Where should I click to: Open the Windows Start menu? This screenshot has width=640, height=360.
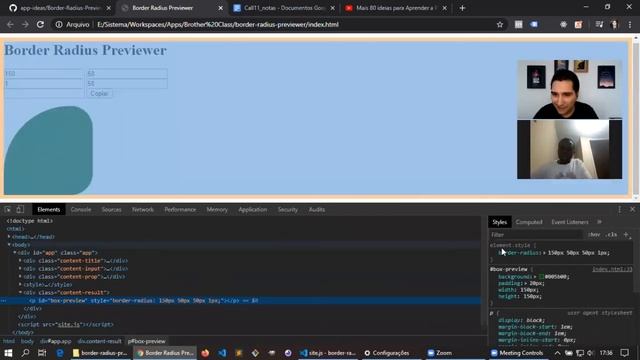(8, 353)
